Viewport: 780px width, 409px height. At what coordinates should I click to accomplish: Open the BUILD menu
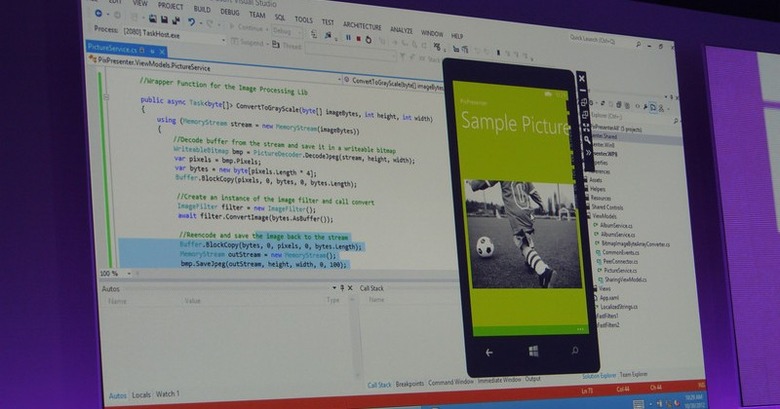(201, 9)
